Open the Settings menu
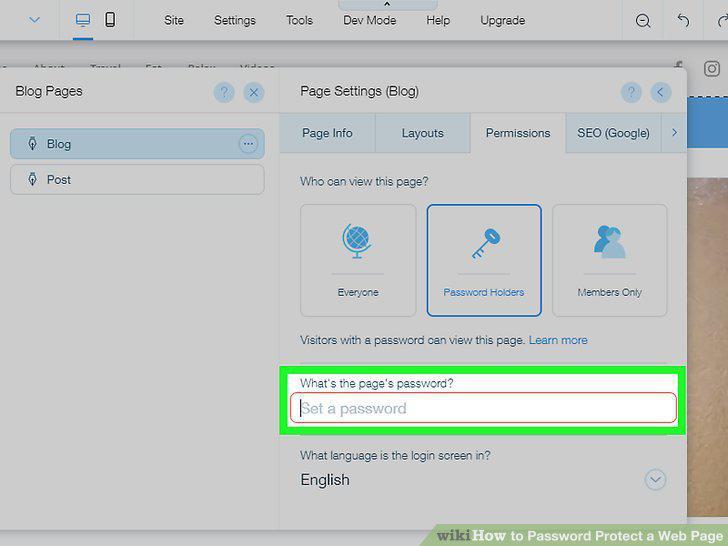This screenshot has width=728, height=546. (x=235, y=20)
